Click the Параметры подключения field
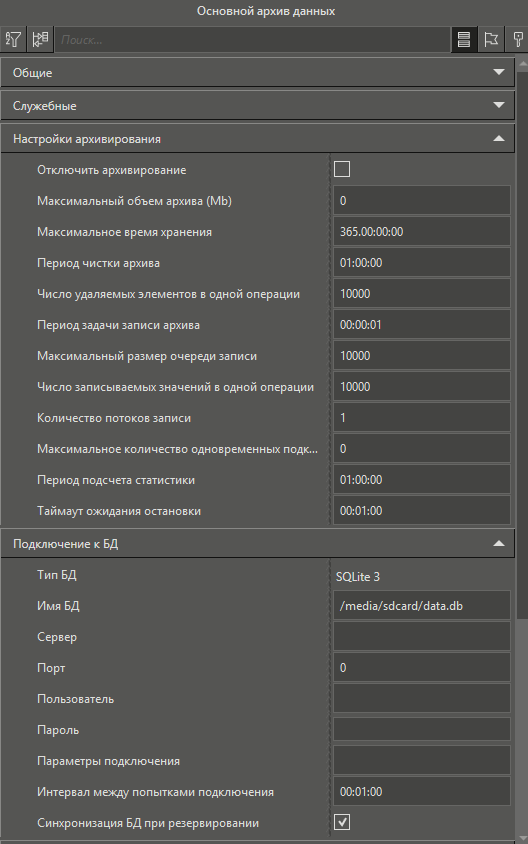This screenshot has height=844, width=528. 421,761
